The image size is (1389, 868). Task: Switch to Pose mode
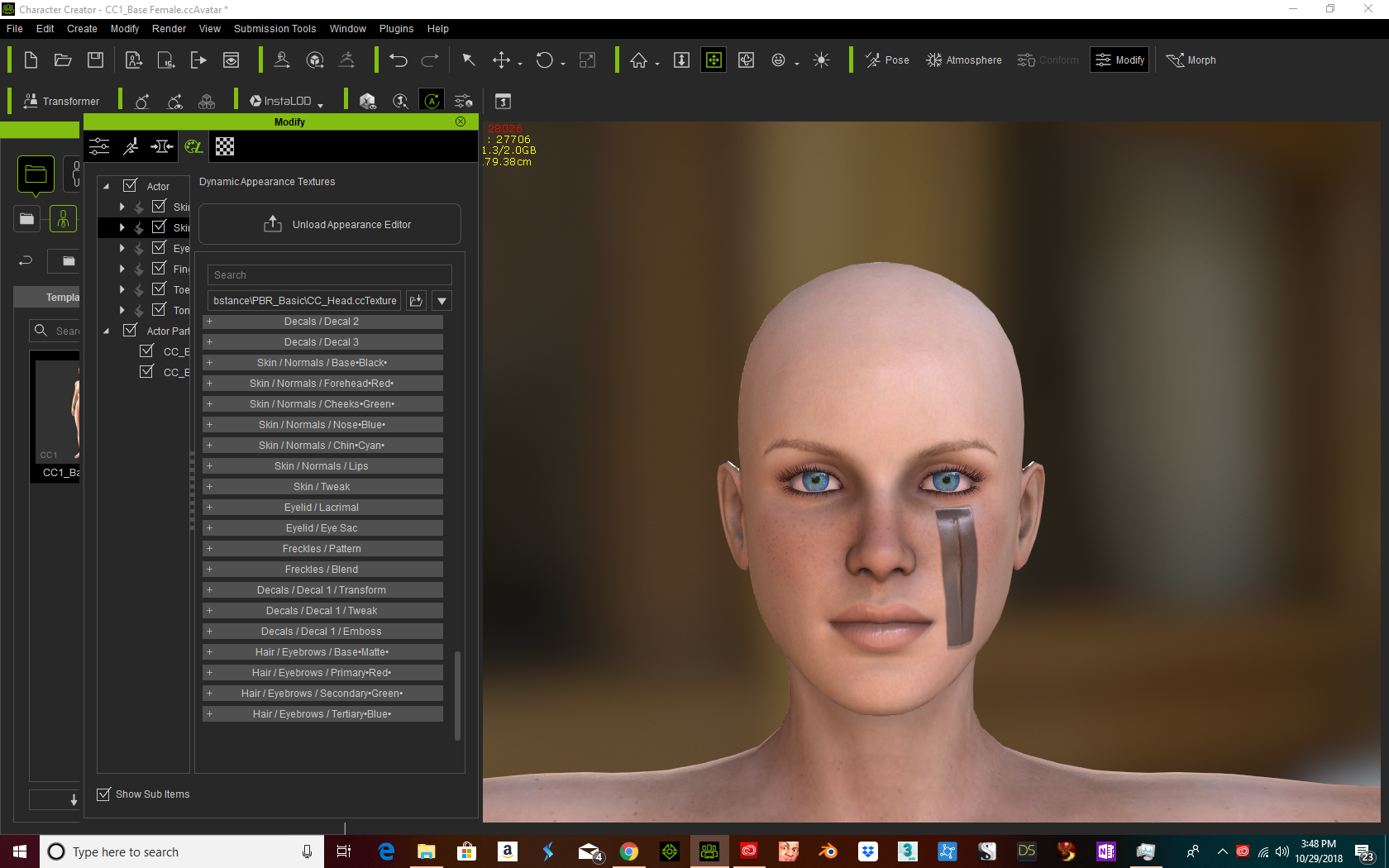[887, 60]
